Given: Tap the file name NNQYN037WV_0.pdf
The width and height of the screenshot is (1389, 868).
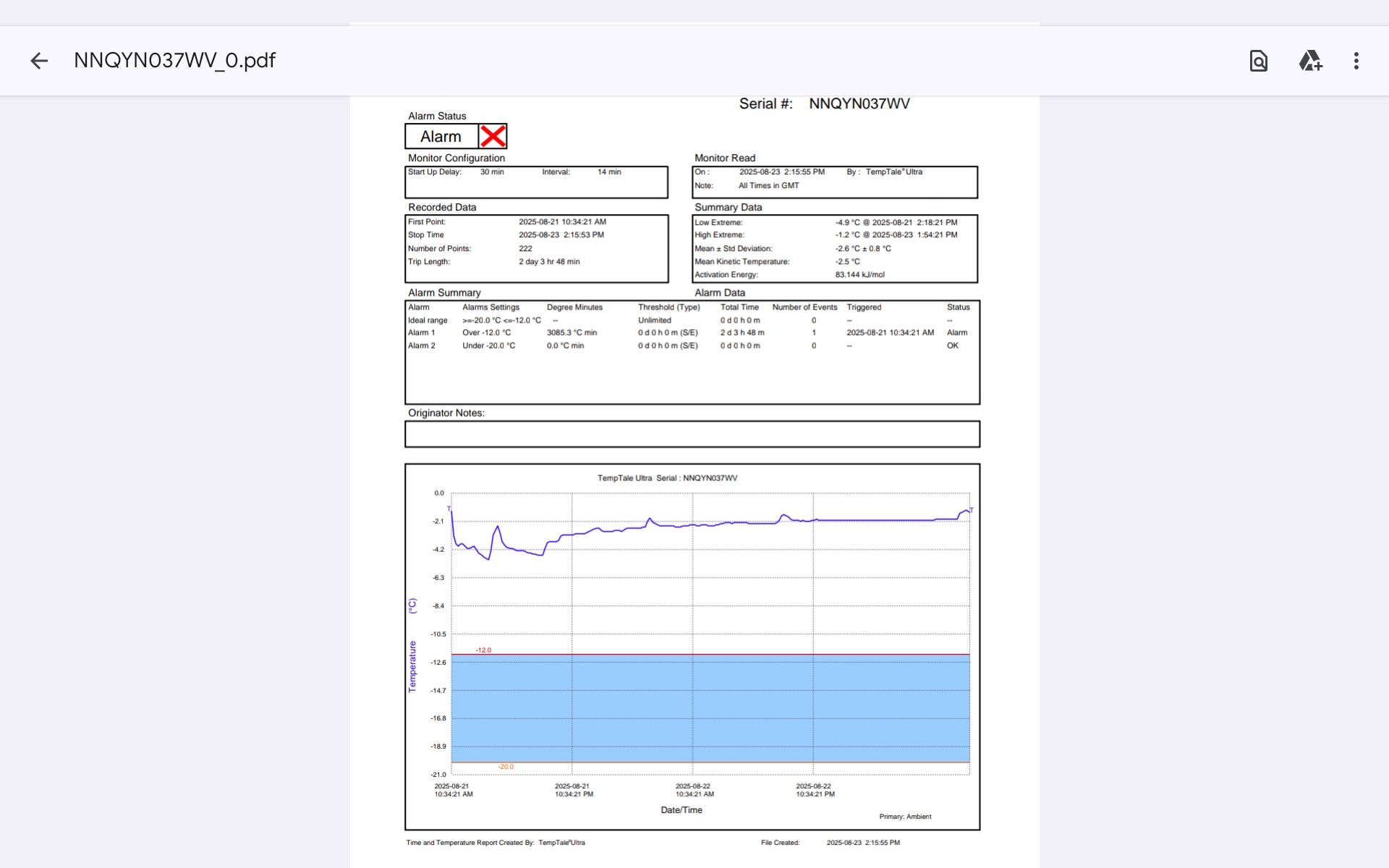Looking at the screenshot, I should click(x=174, y=60).
